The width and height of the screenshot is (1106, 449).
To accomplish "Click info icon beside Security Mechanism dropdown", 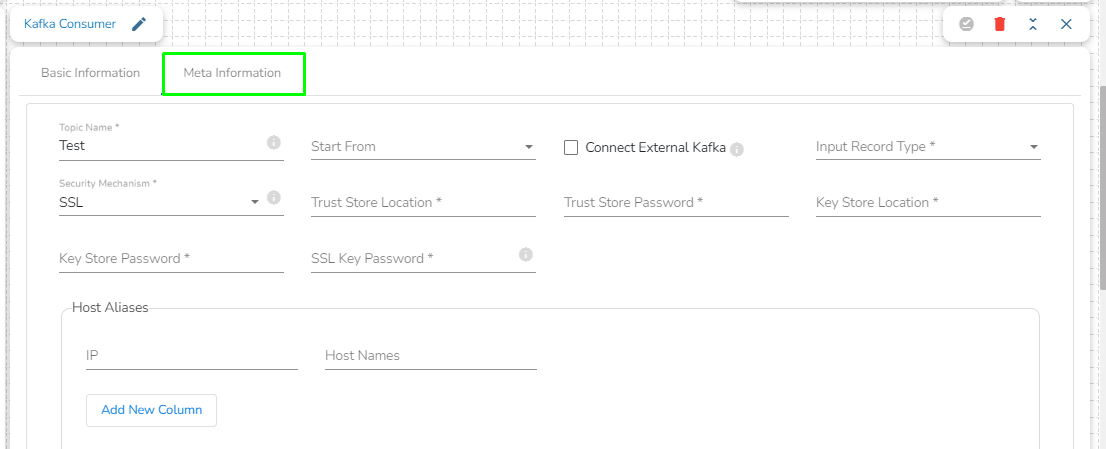I will (274, 198).
